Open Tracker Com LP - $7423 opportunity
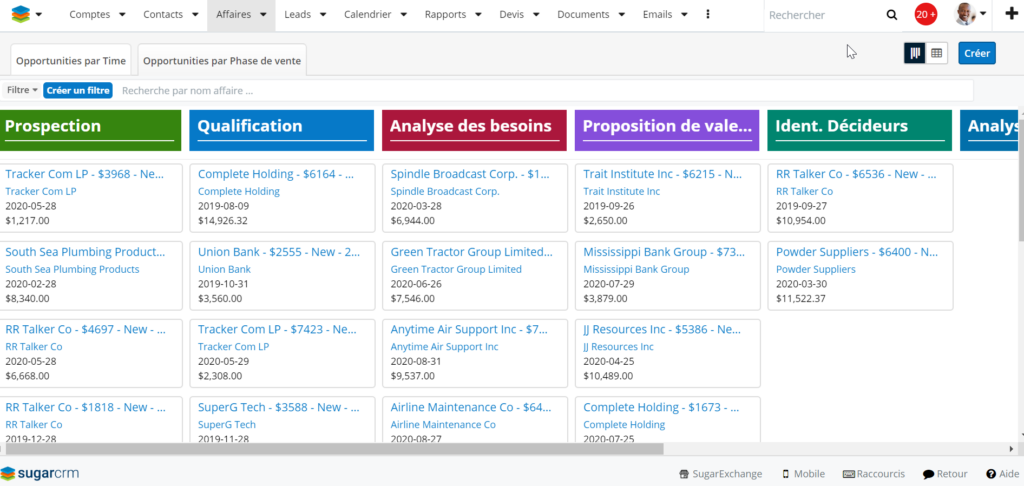The image size is (1024, 486). click(x=276, y=329)
